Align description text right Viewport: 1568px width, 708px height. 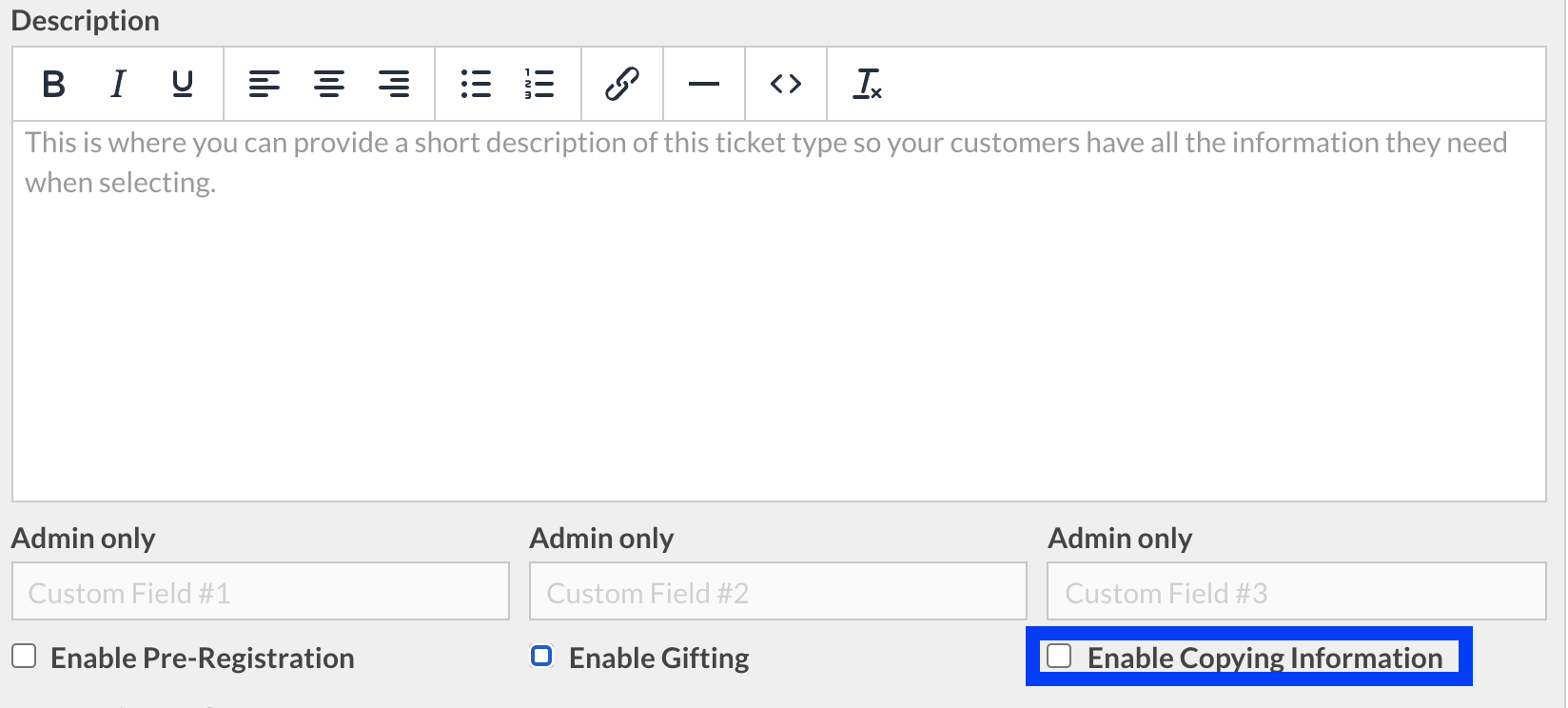[x=394, y=84]
